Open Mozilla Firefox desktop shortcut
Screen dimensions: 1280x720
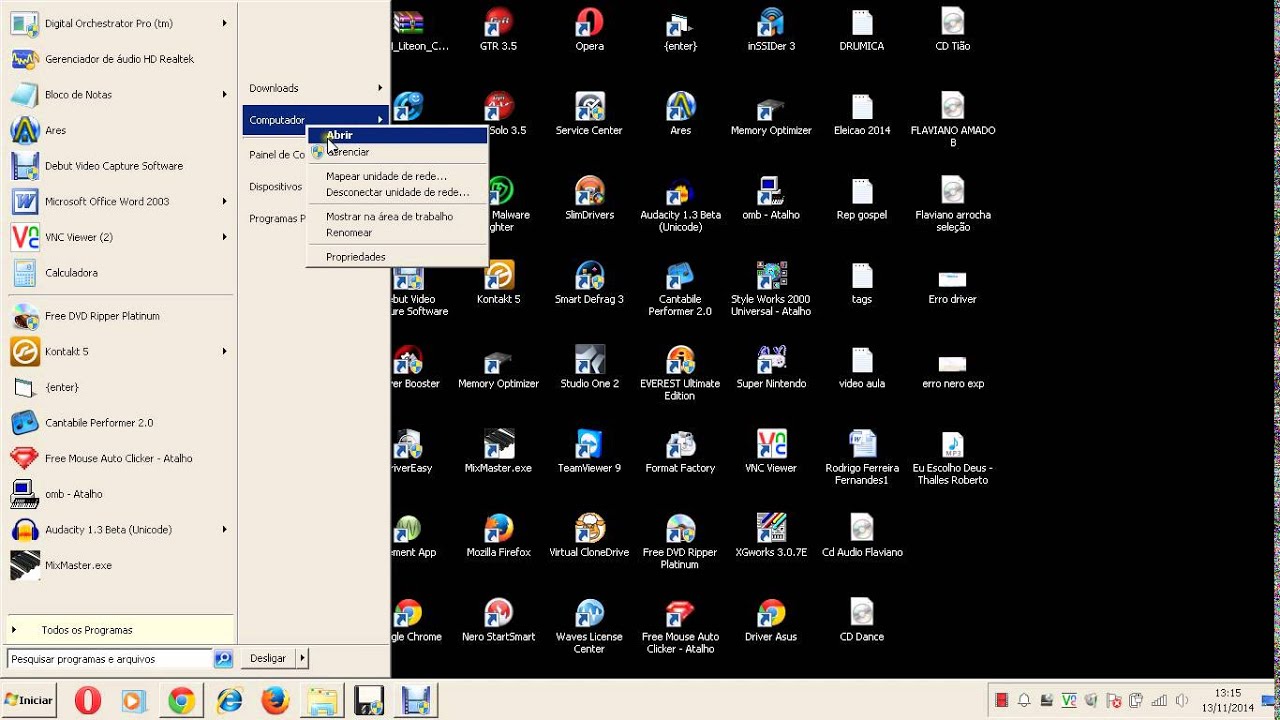[498, 536]
